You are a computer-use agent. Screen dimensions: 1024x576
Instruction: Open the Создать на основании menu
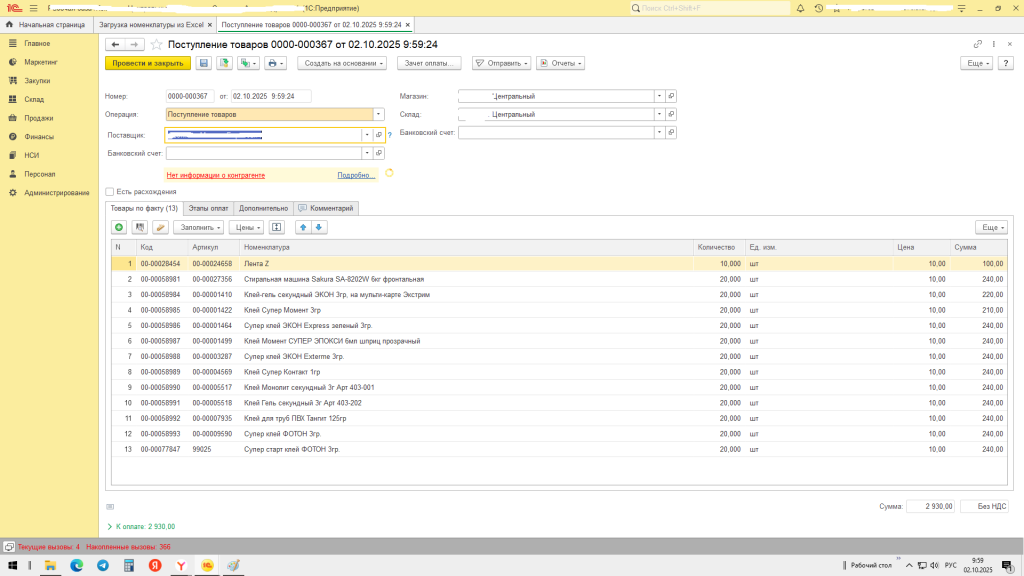[x=343, y=63]
